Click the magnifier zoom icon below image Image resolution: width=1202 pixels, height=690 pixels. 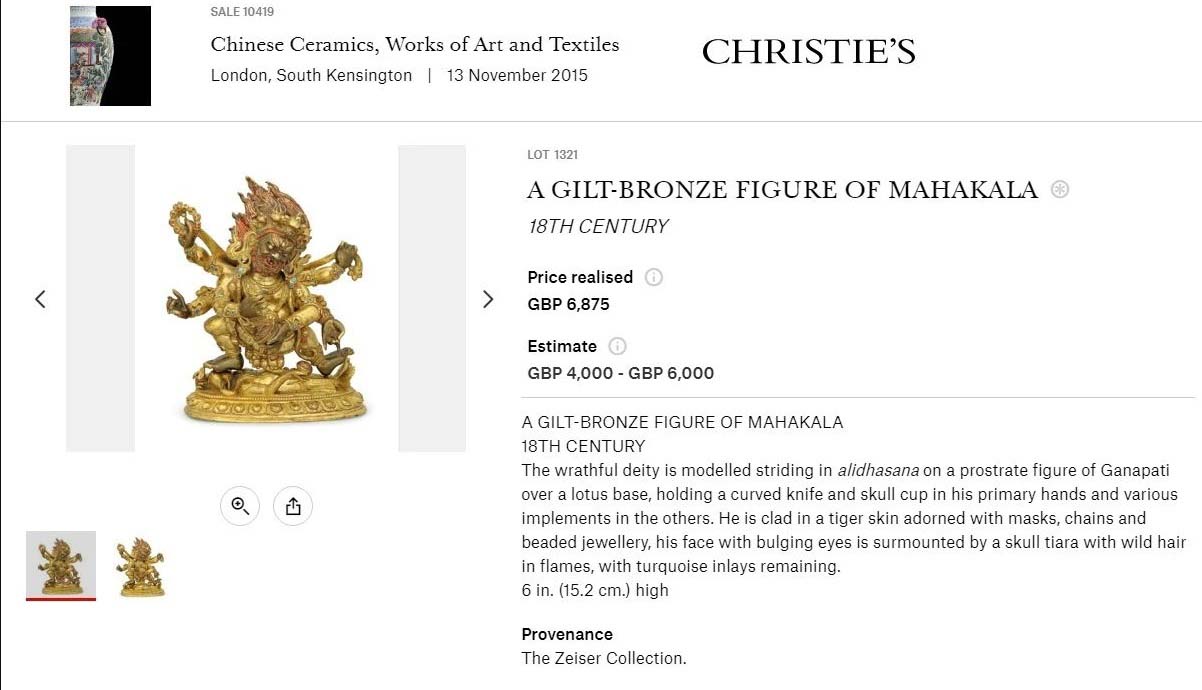[x=240, y=506]
